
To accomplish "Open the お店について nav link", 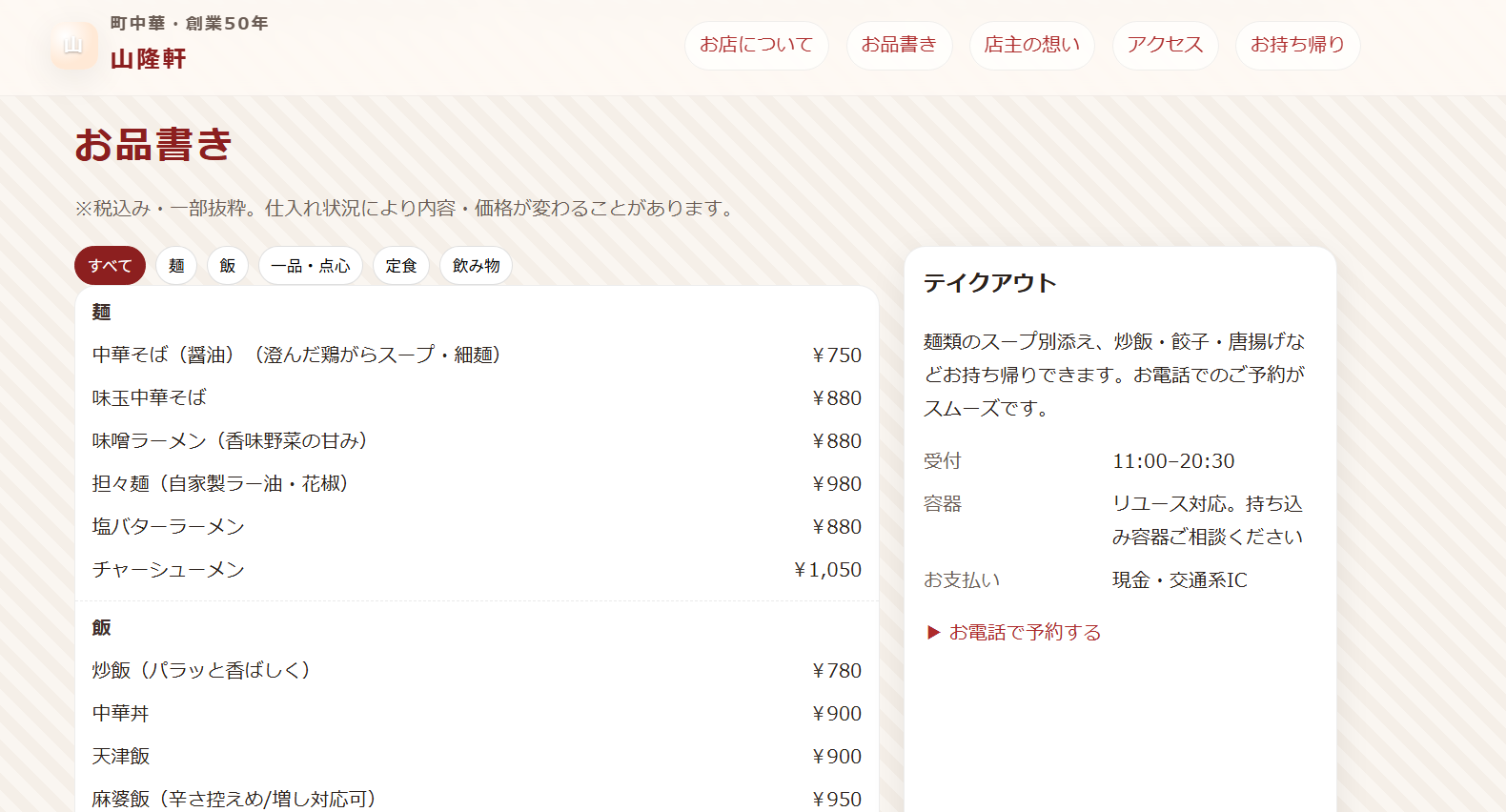I will tap(757, 46).
